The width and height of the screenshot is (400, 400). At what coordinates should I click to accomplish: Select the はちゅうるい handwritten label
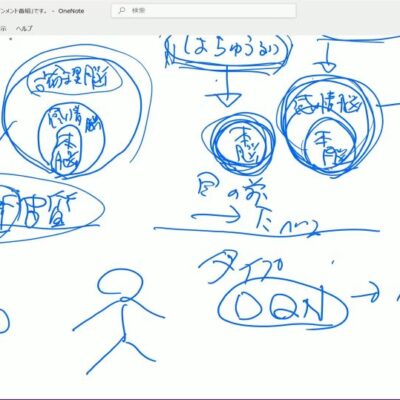[230, 50]
